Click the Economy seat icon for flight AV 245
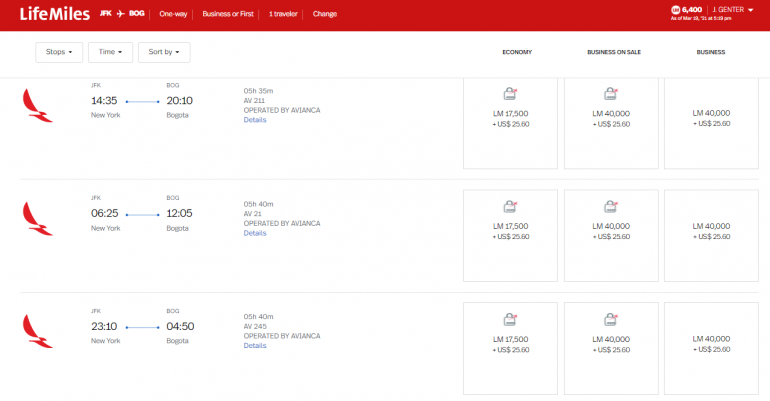The width and height of the screenshot is (770, 401). pos(510,320)
